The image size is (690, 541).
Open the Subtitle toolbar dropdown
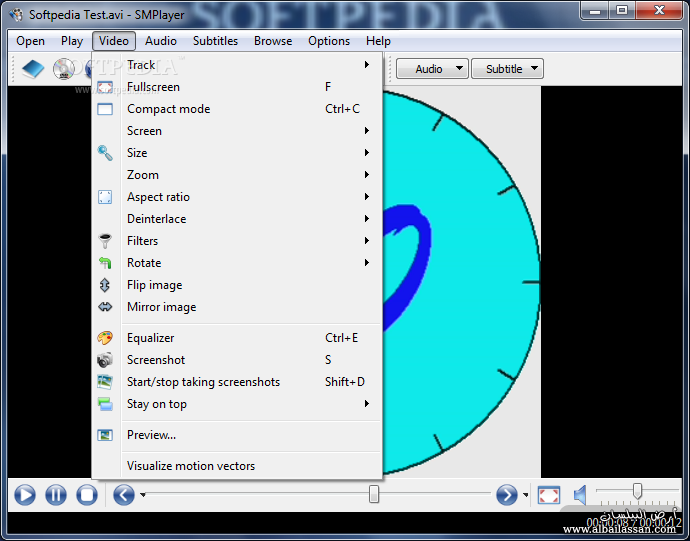507,69
